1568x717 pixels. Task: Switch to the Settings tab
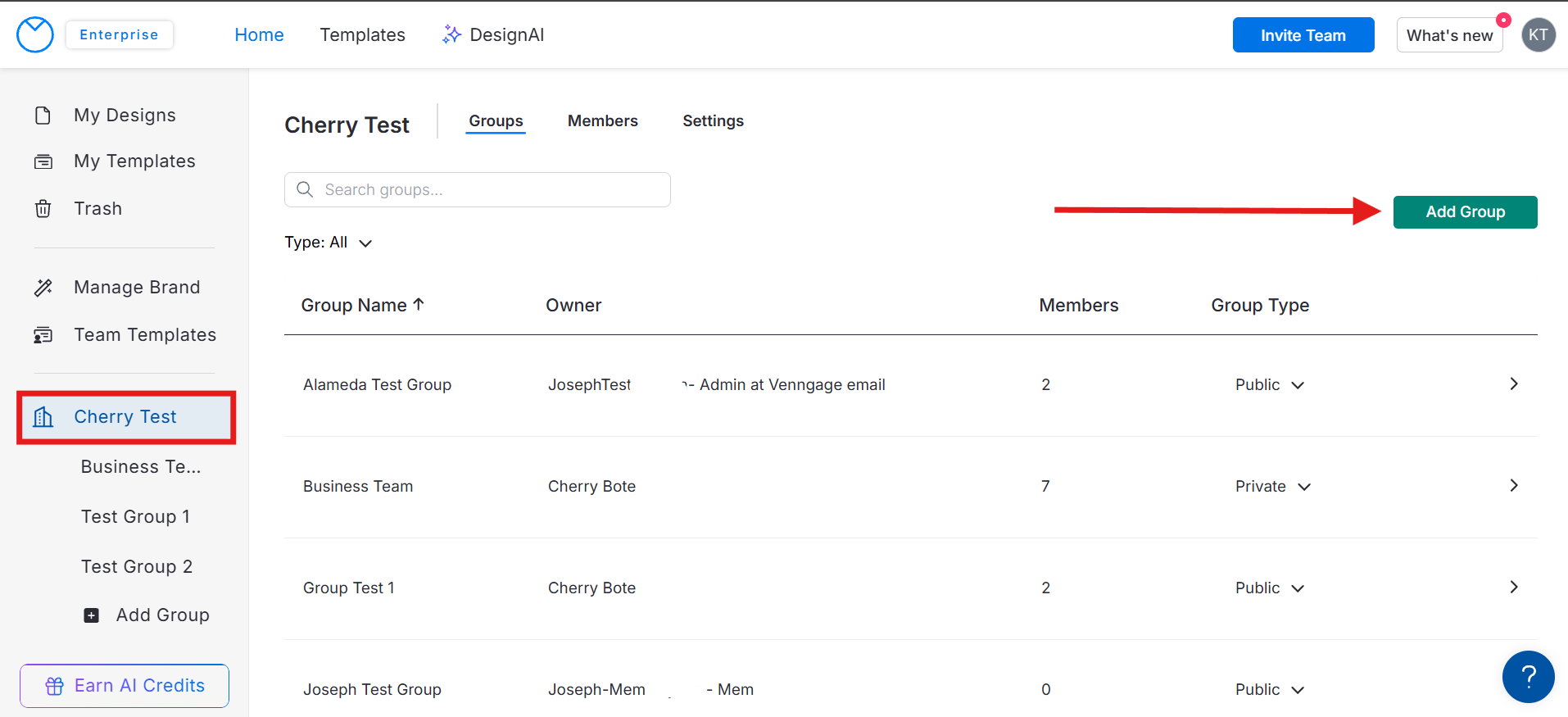coord(714,121)
